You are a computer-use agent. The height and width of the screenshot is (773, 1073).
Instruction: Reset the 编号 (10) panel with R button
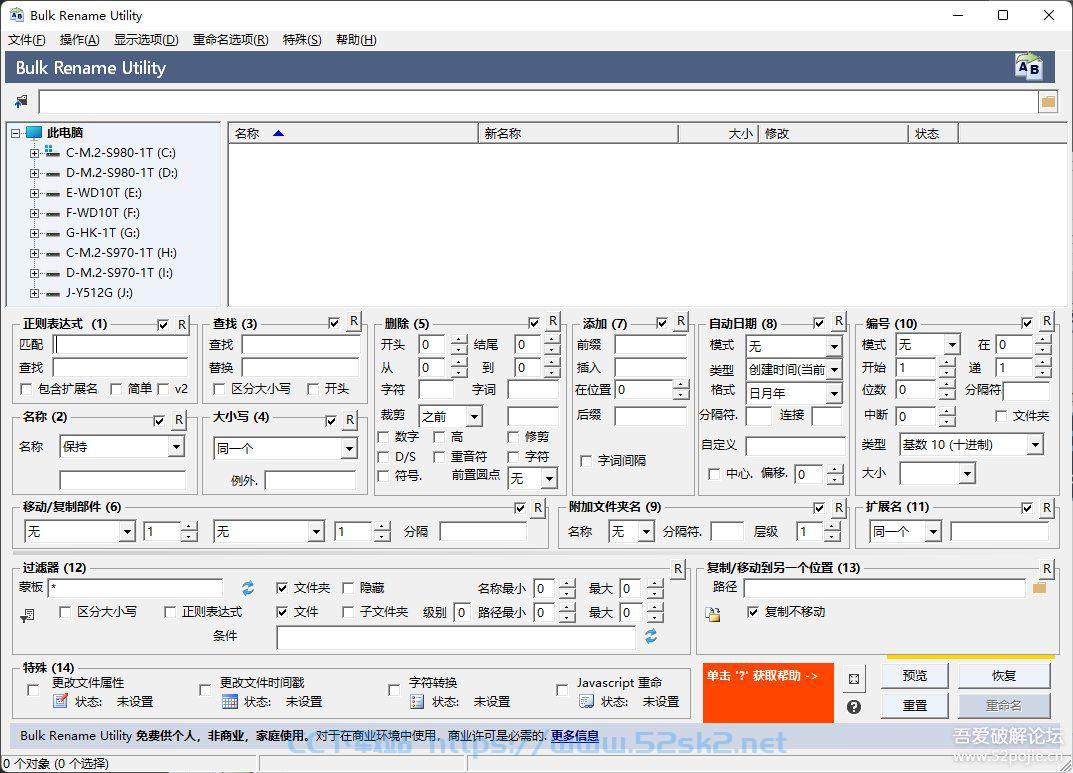tap(1046, 322)
